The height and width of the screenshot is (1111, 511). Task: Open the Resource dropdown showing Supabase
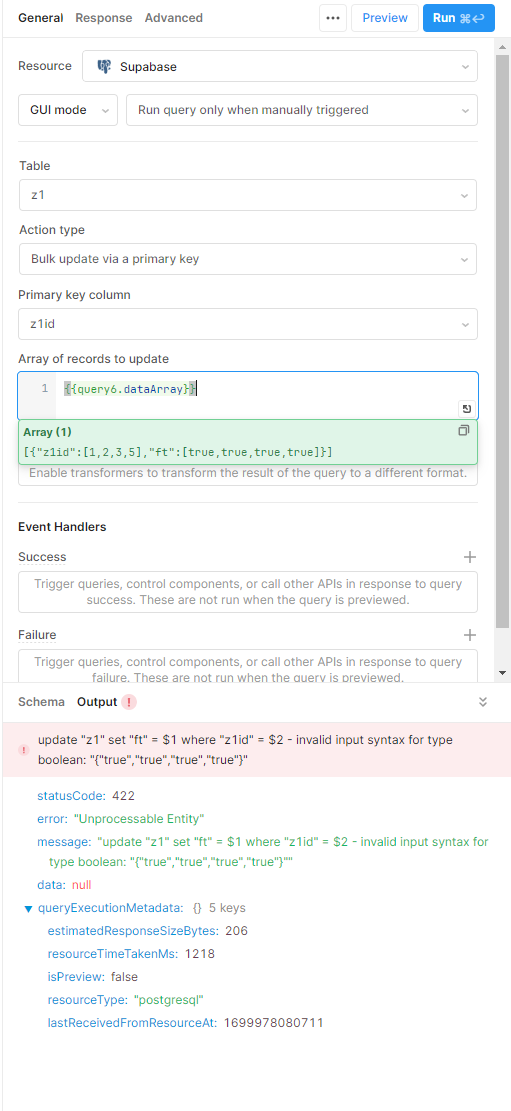[280, 67]
